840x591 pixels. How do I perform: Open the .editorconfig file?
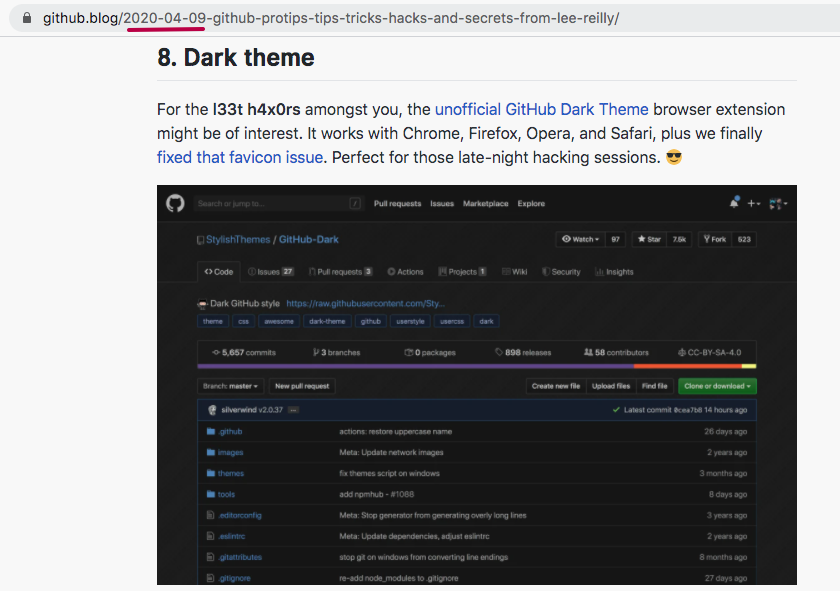240,515
